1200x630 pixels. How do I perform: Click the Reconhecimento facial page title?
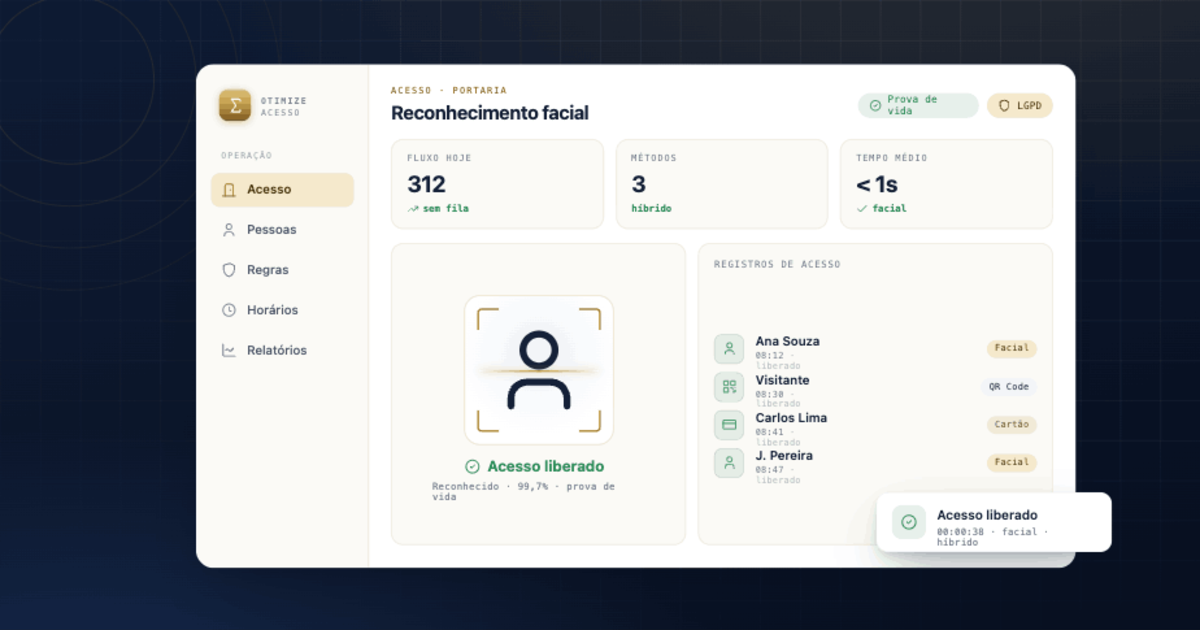[490, 113]
